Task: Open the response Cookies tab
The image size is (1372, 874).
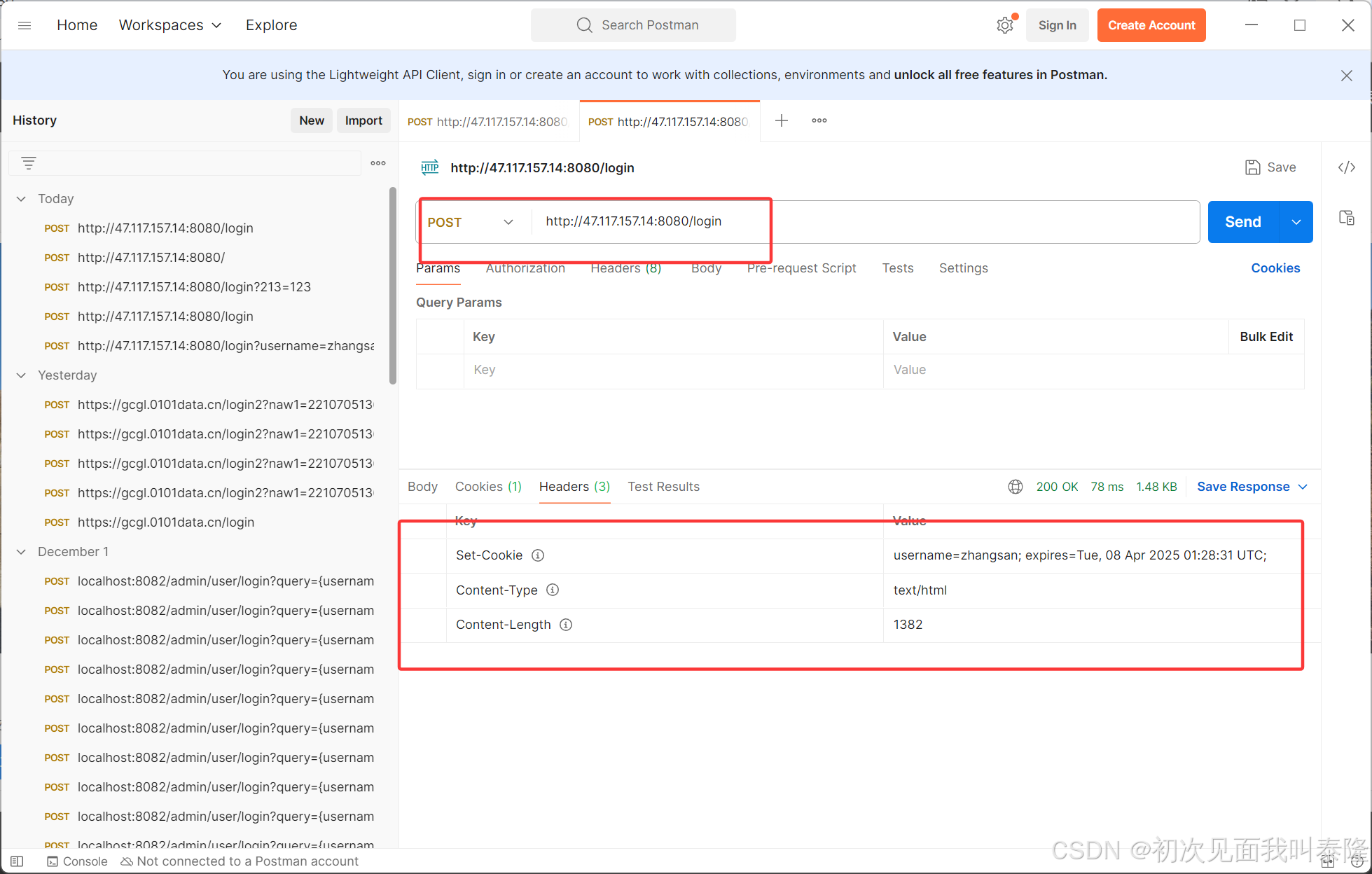Action: (x=488, y=487)
